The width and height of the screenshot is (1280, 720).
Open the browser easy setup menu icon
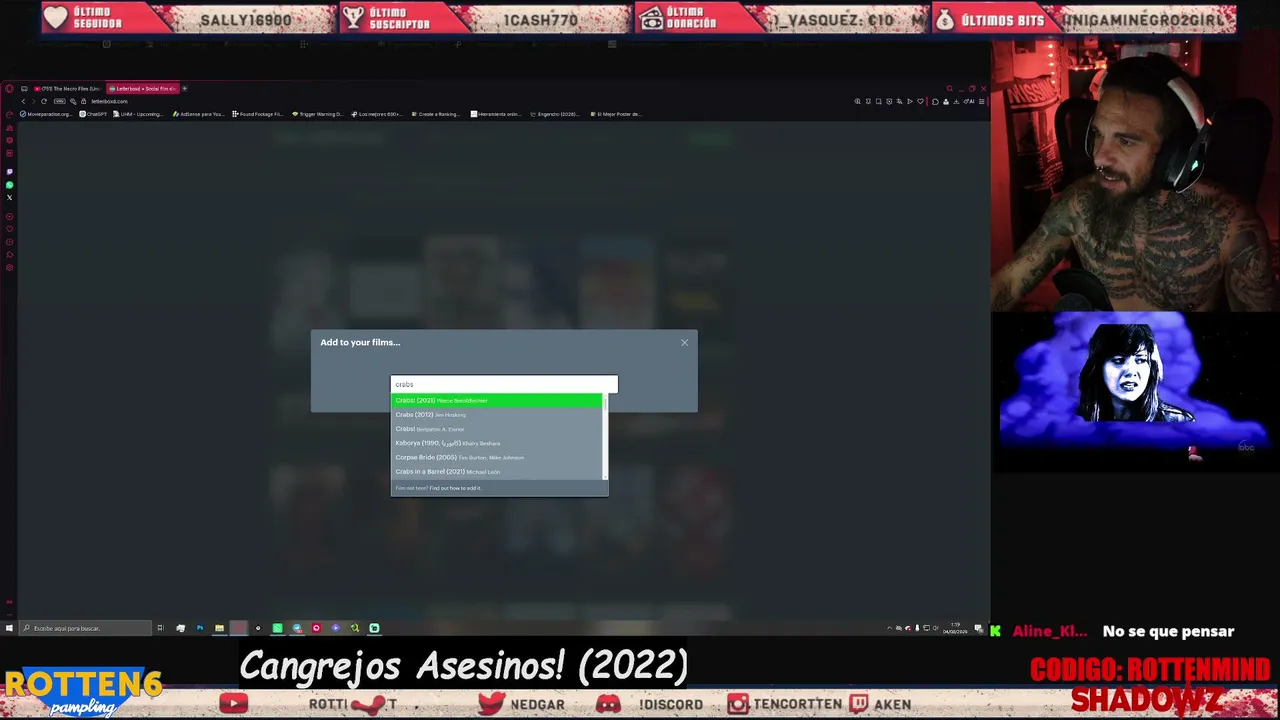click(x=981, y=101)
